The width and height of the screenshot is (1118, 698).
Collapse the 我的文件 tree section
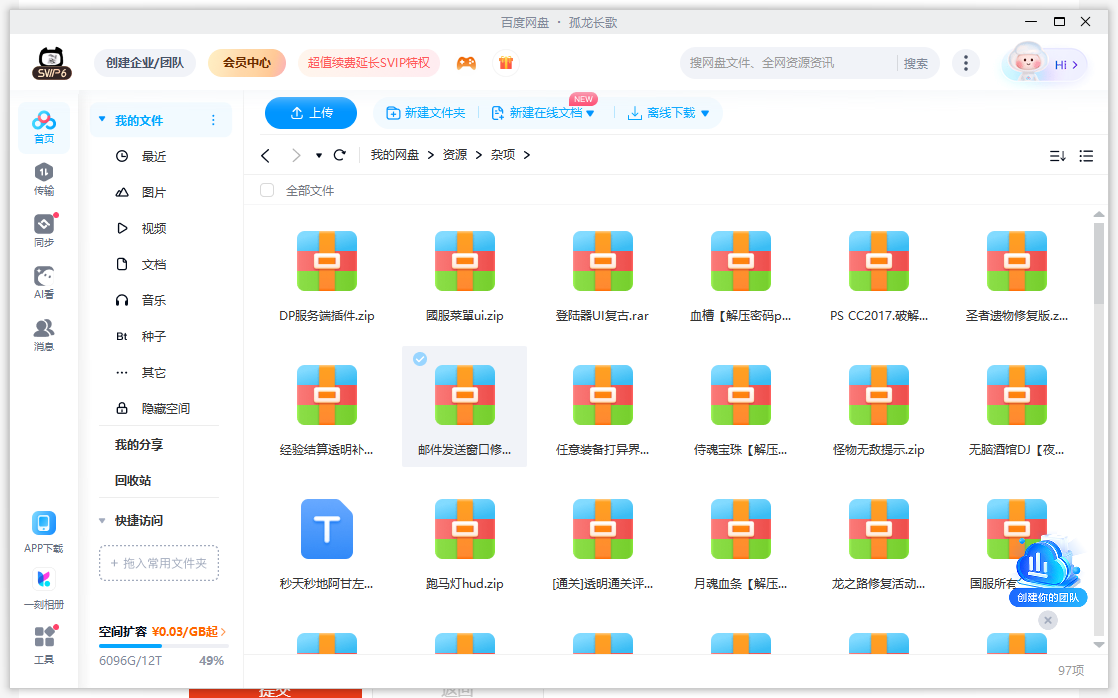coord(102,120)
